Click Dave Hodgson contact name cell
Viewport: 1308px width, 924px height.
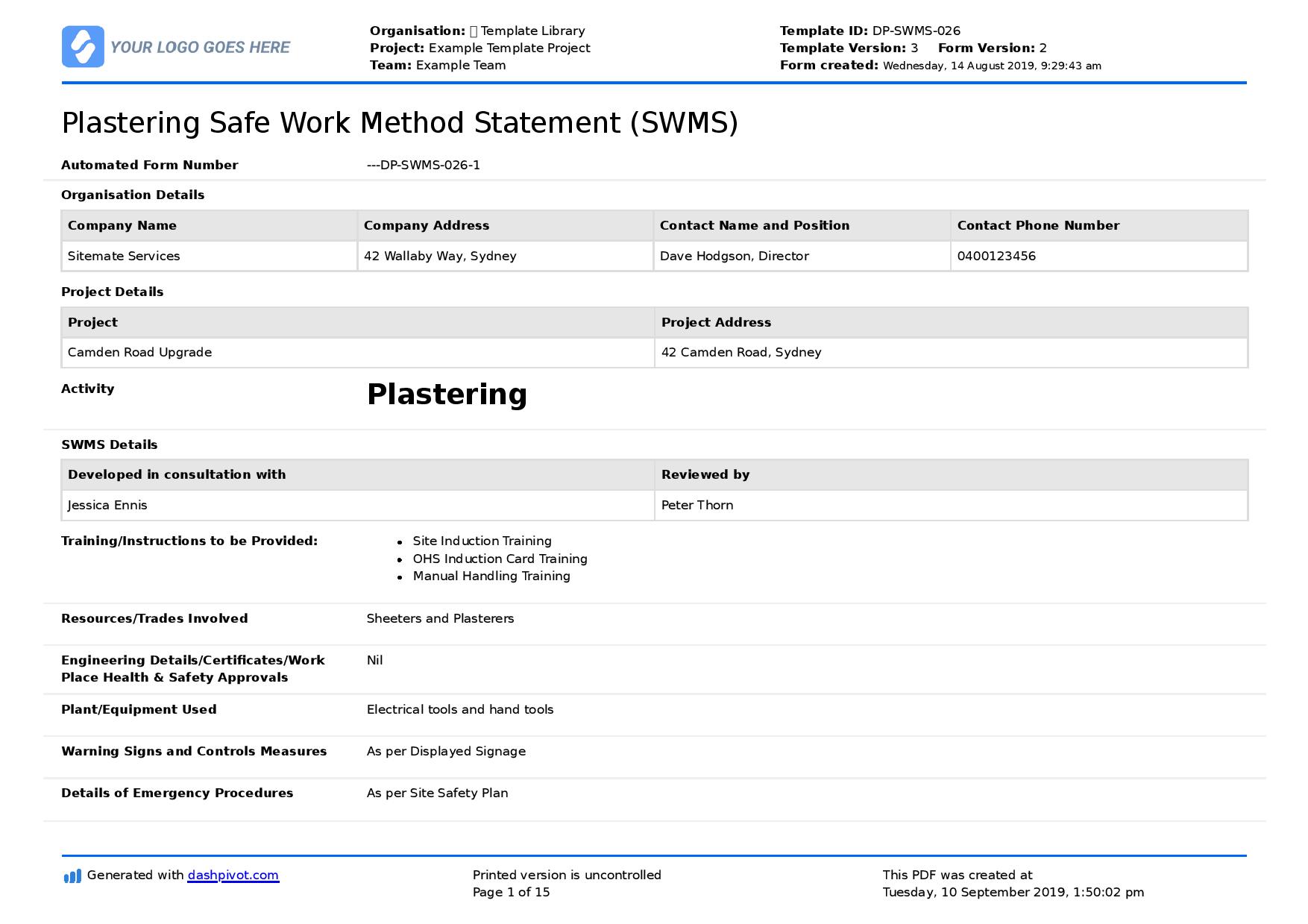click(x=733, y=256)
